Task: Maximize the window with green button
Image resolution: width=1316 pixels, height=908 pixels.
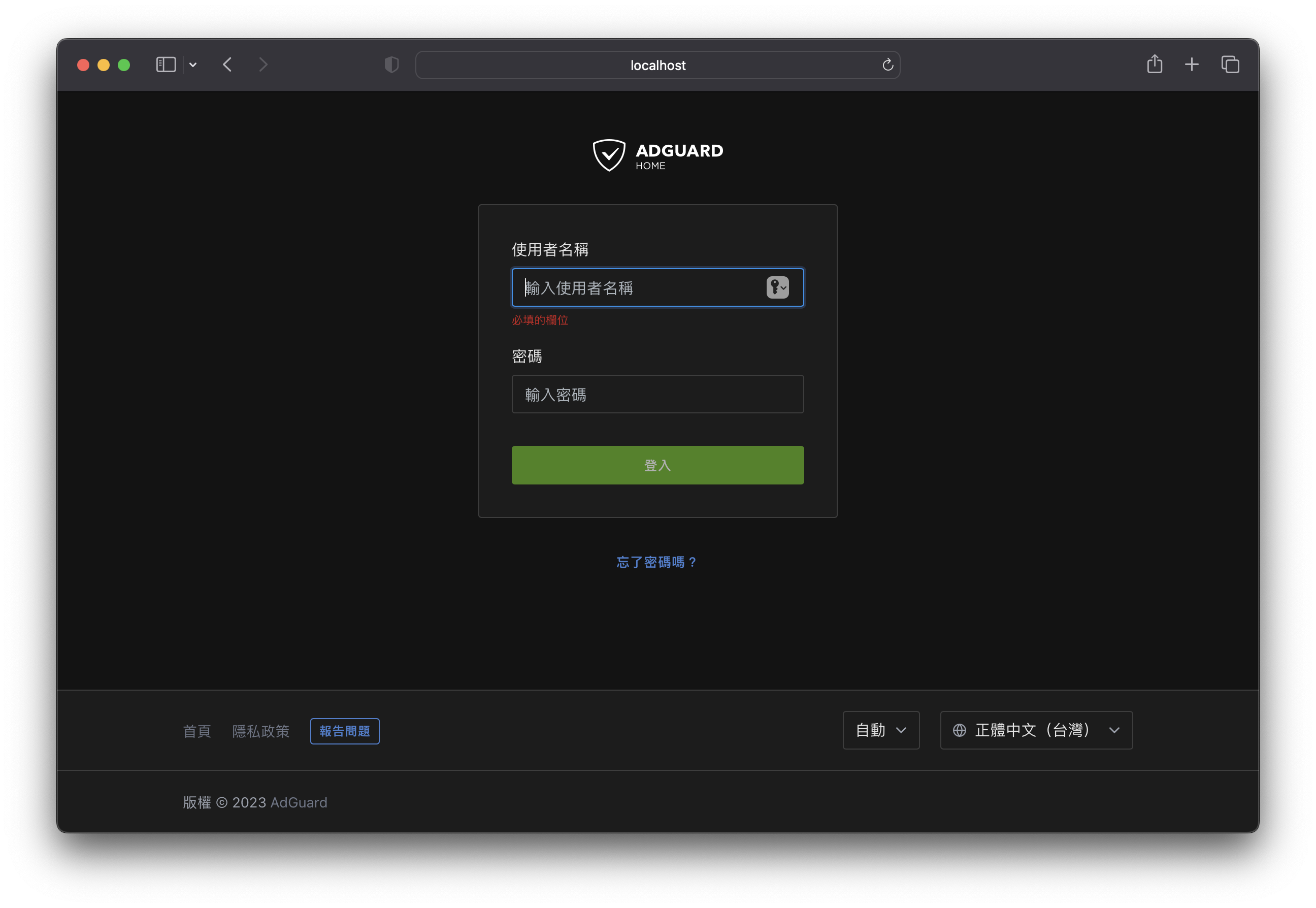Action: tap(124, 65)
